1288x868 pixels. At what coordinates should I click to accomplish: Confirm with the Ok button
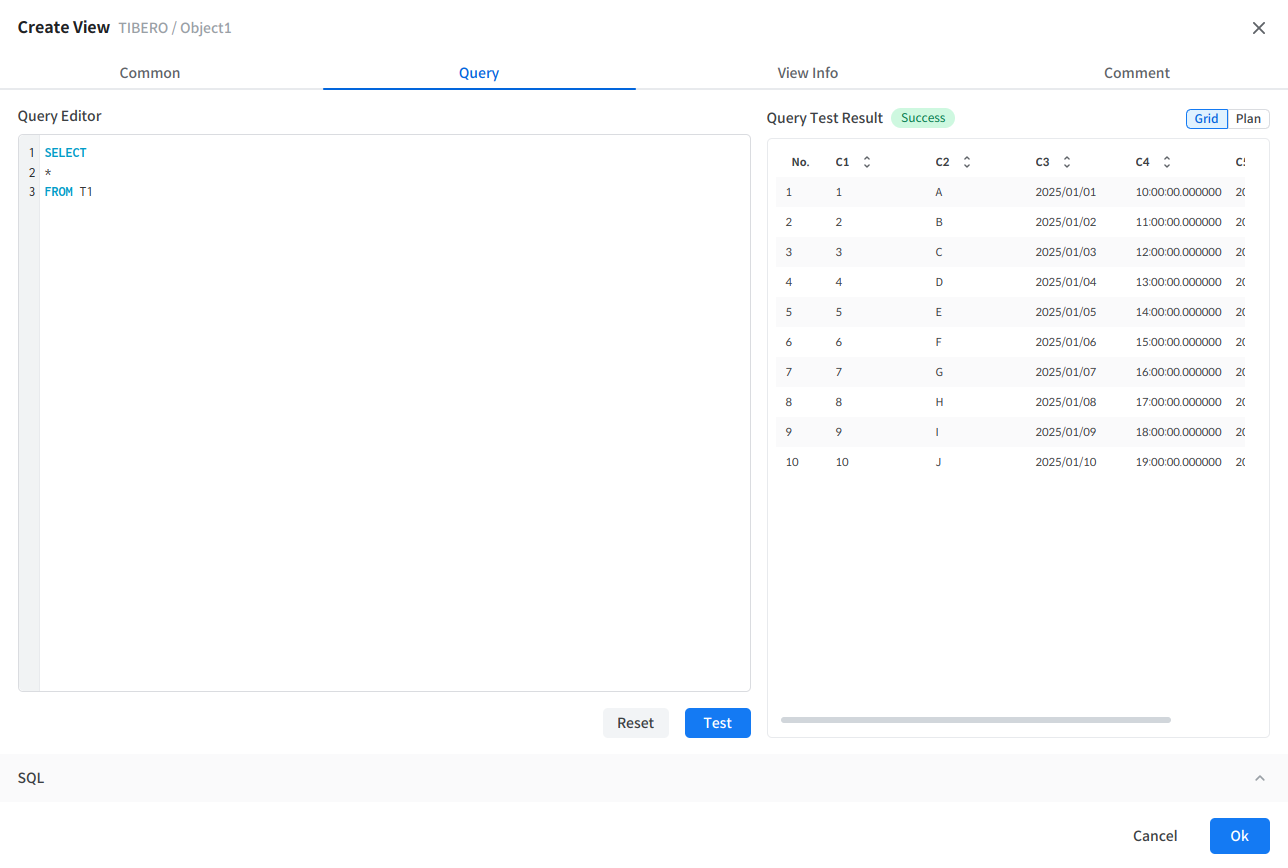(1239, 836)
